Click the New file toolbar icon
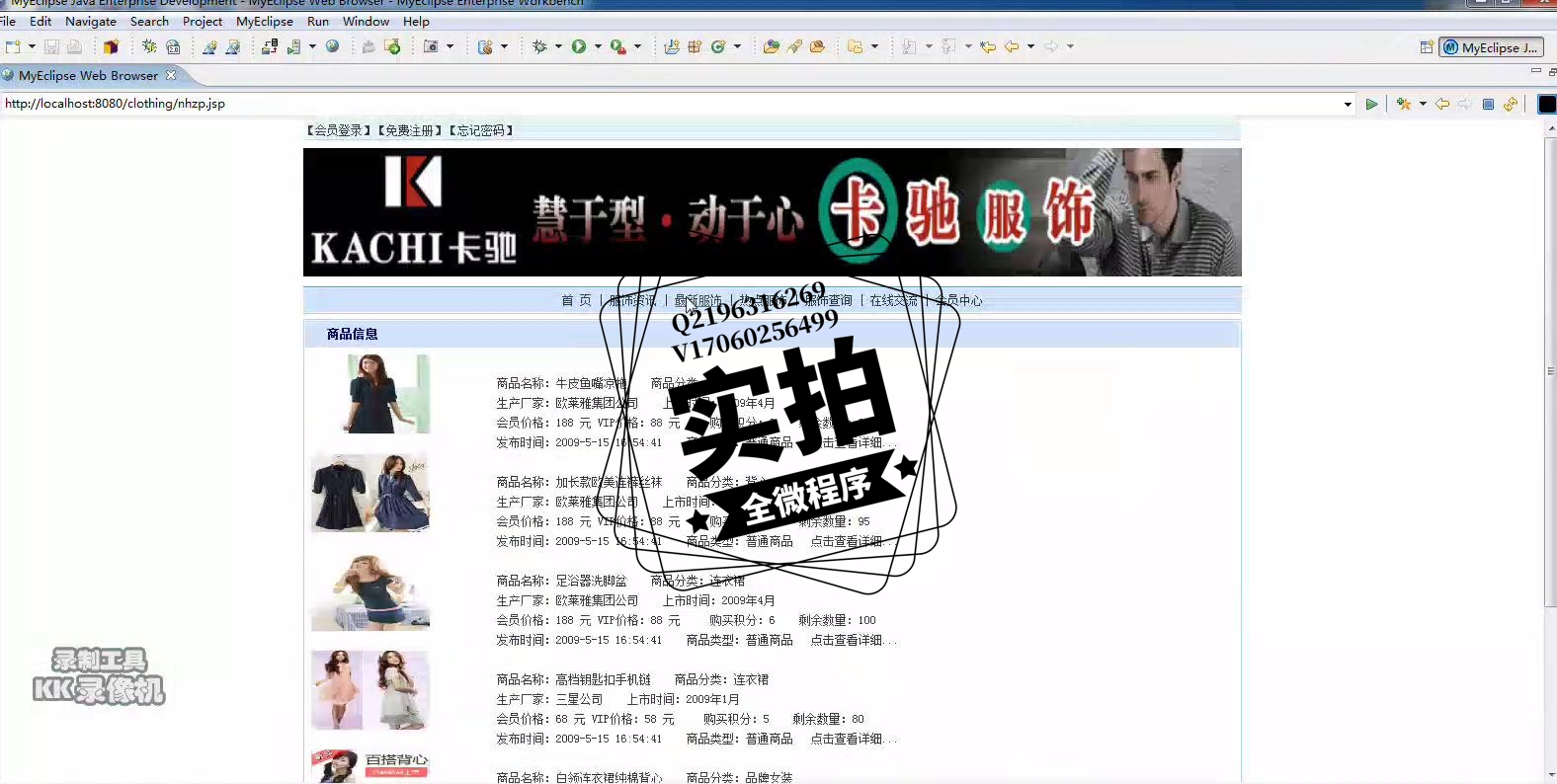The image size is (1557, 784). tap(13, 46)
